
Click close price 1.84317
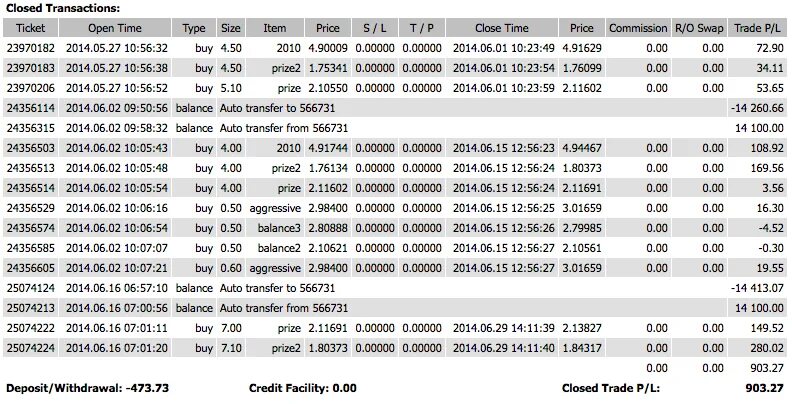tap(582, 348)
